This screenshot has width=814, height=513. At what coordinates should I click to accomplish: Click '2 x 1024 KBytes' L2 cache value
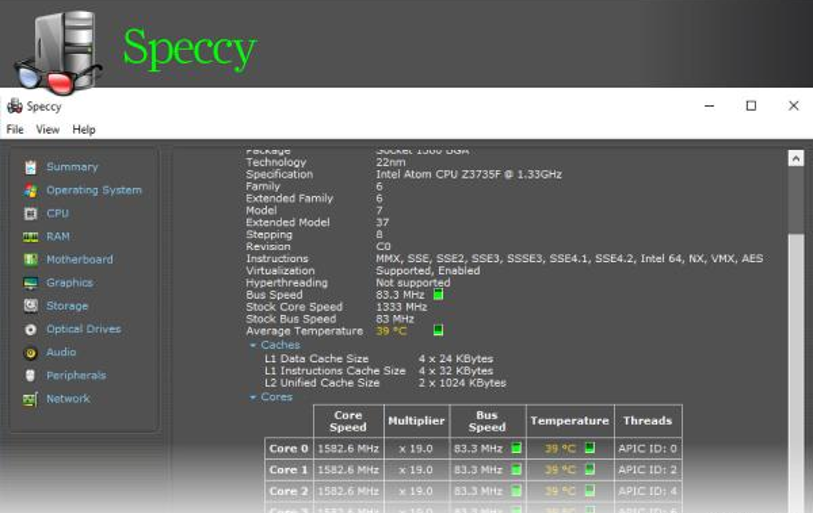pos(462,383)
